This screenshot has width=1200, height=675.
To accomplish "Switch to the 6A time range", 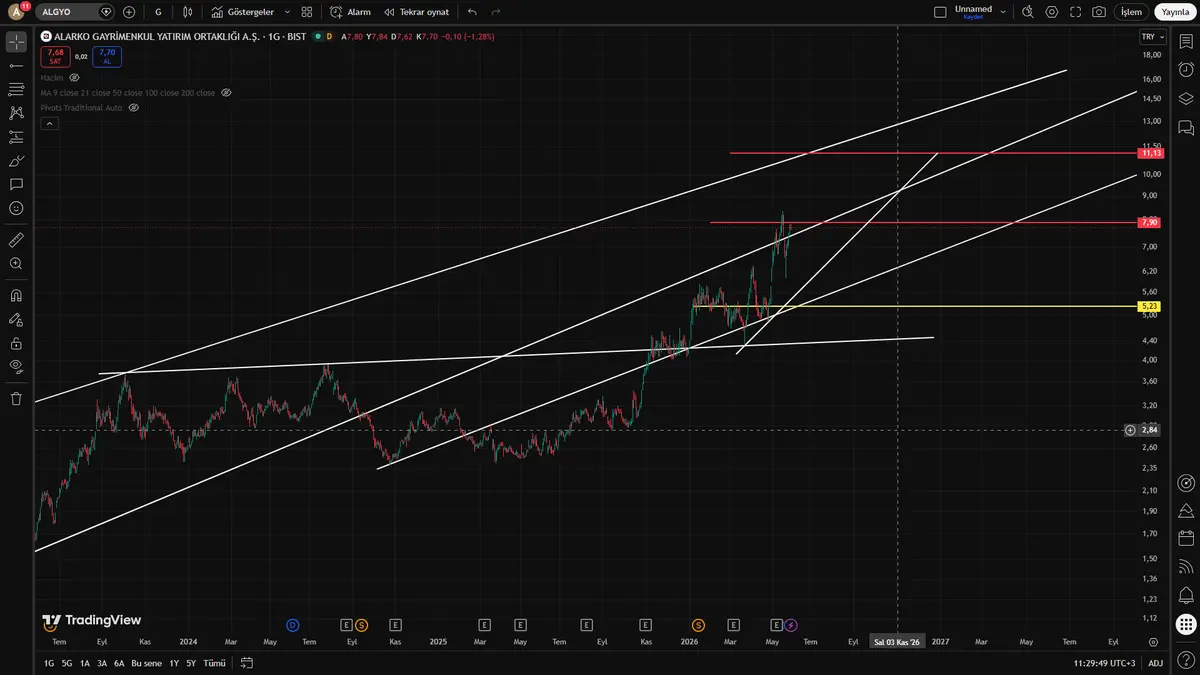I will [x=119, y=663].
